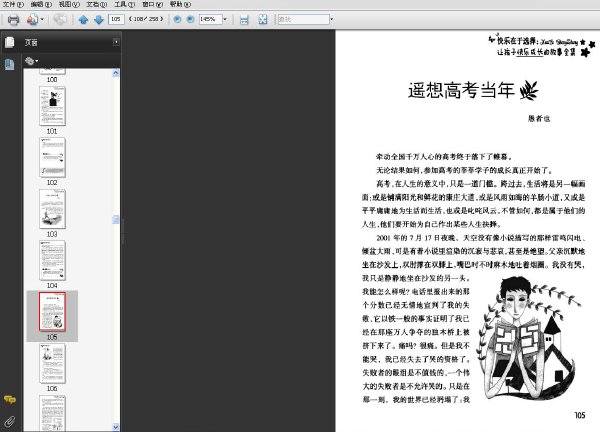Select page thumbnail 104

click(52, 260)
